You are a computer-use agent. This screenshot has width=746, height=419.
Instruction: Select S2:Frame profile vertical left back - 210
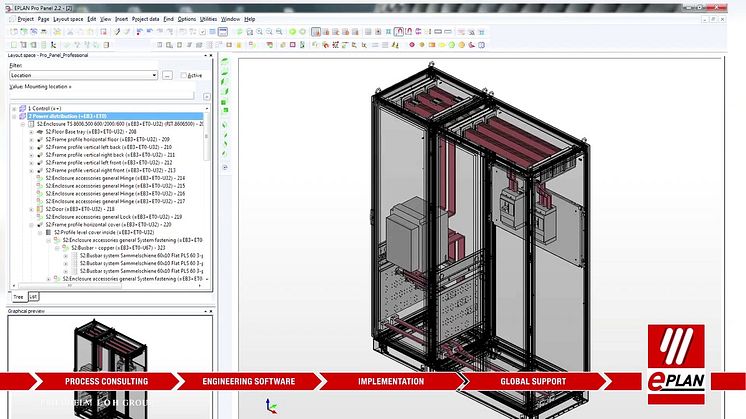click(x=108, y=147)
